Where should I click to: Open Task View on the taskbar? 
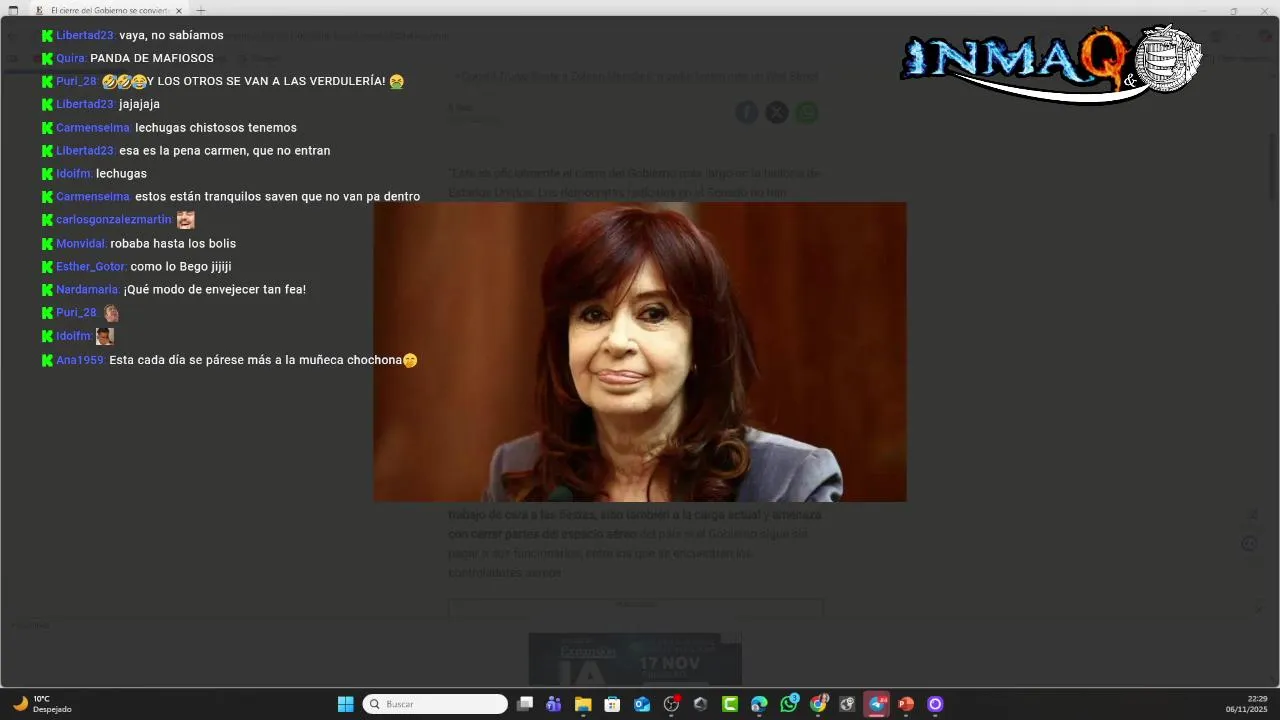[x=524, y=704]
